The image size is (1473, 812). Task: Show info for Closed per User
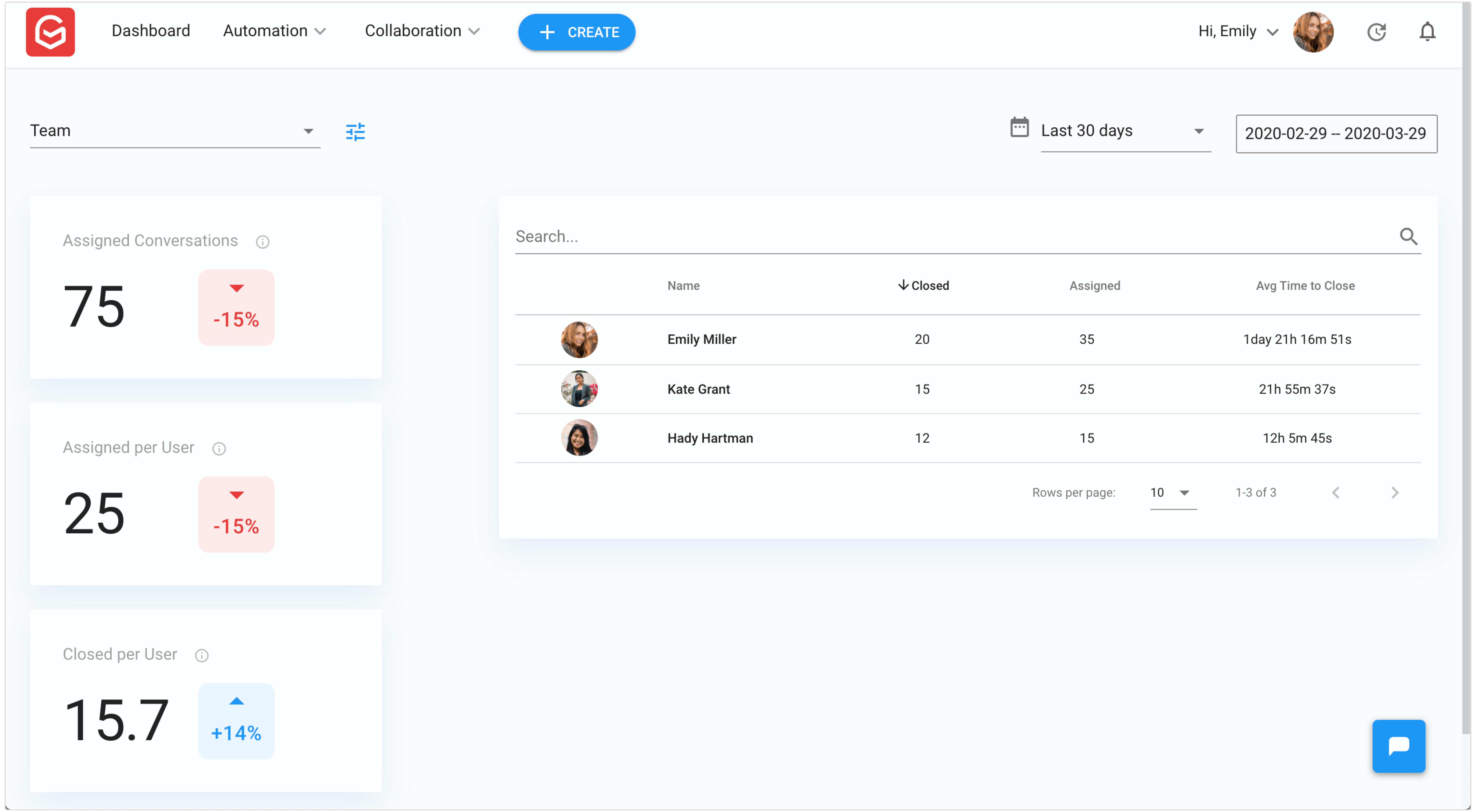(x=202, y=655)
